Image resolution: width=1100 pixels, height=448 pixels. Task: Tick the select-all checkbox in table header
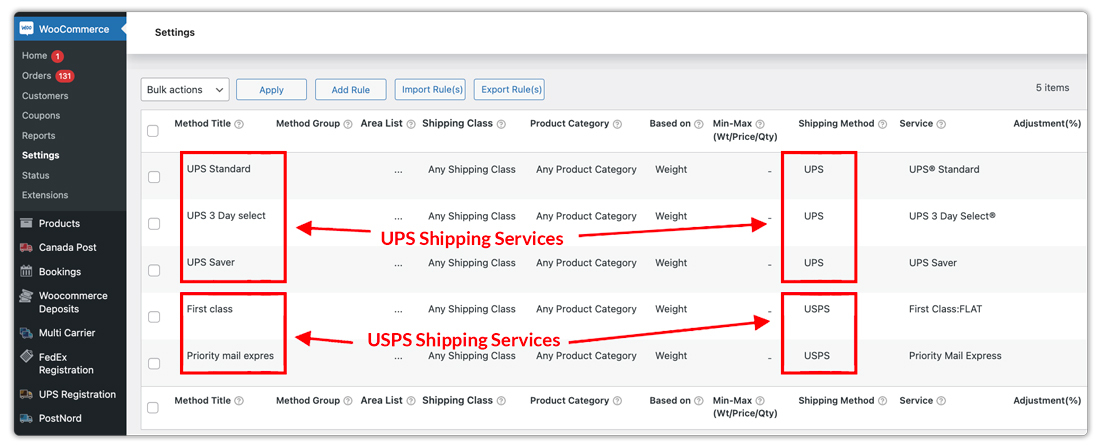153,131
